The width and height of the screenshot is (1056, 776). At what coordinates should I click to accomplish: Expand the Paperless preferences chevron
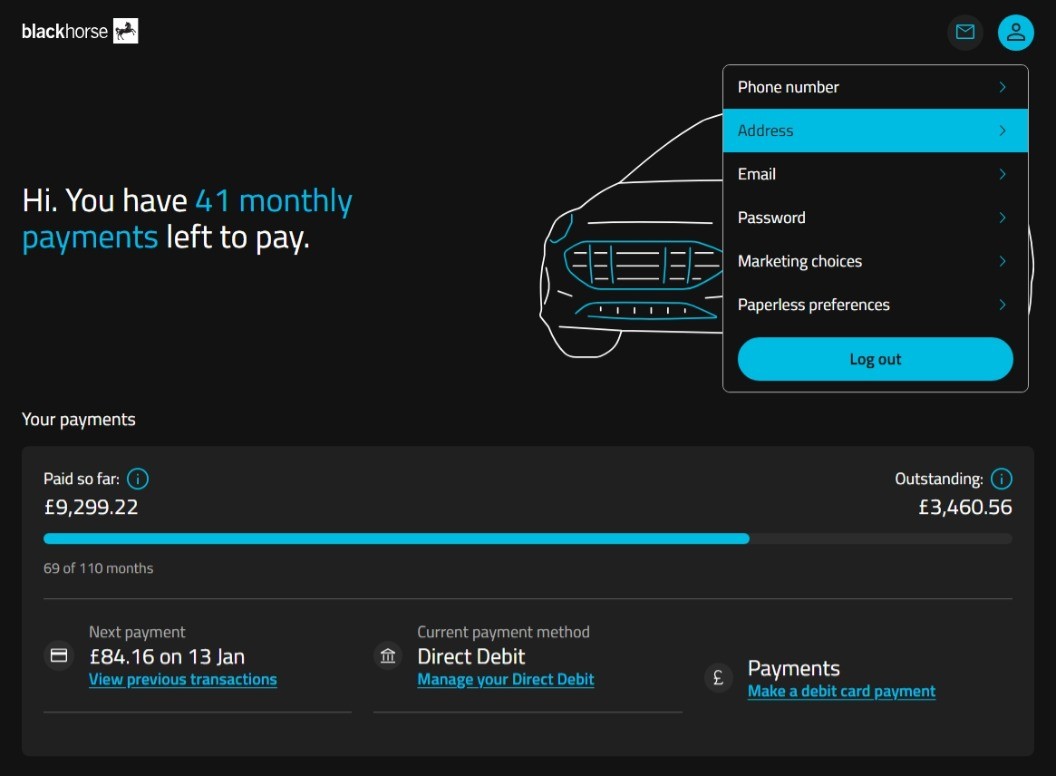[x=1002, y=305]
